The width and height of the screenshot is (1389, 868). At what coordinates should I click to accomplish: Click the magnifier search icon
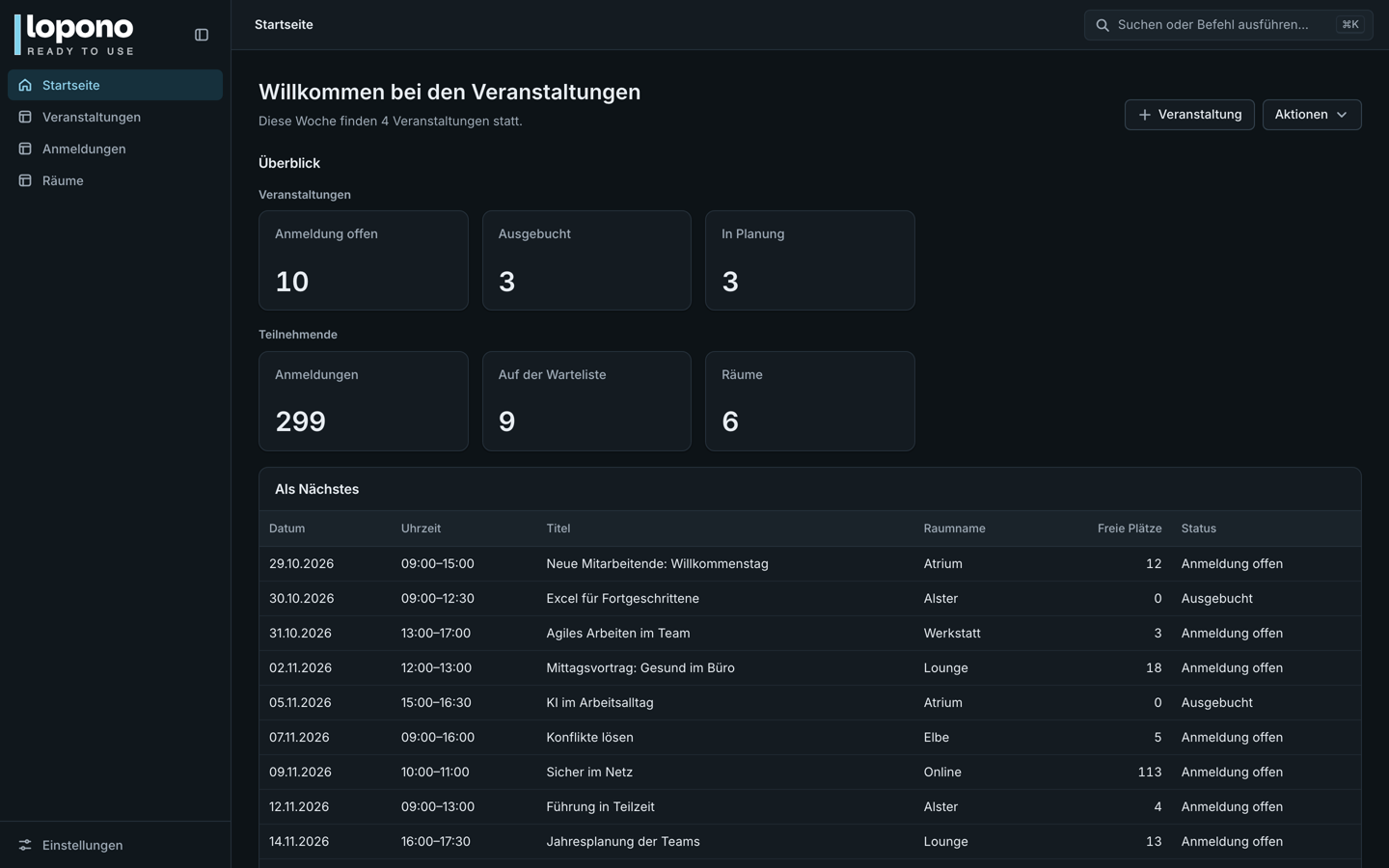[1103, 25]
